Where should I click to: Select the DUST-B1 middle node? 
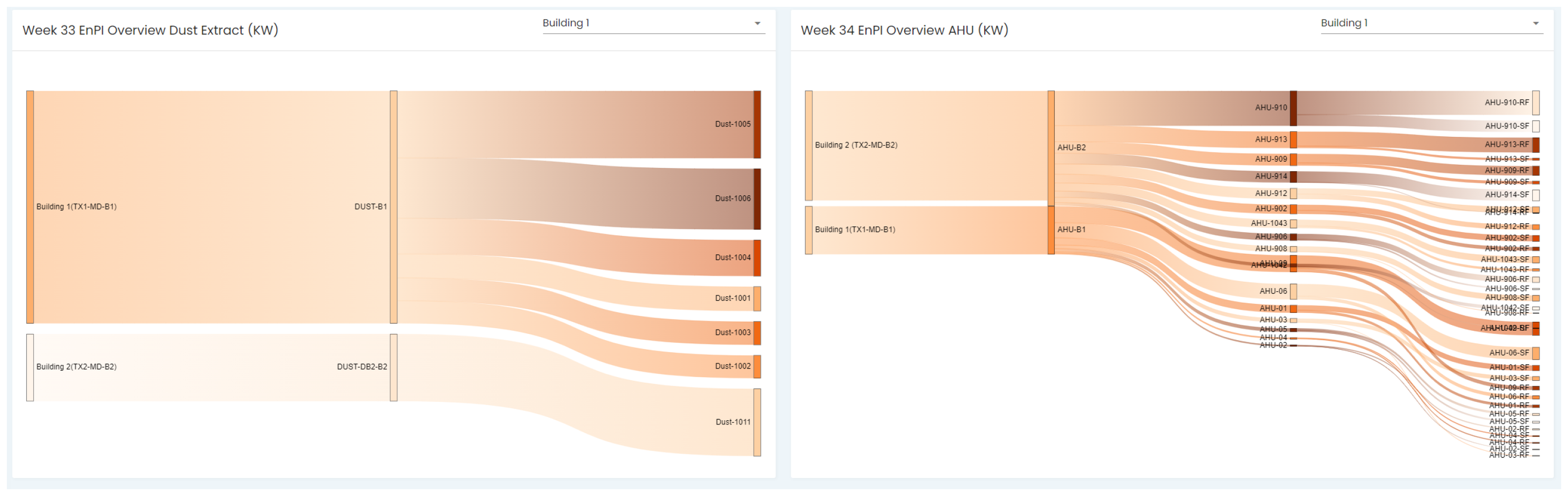(x=394, y=207)
